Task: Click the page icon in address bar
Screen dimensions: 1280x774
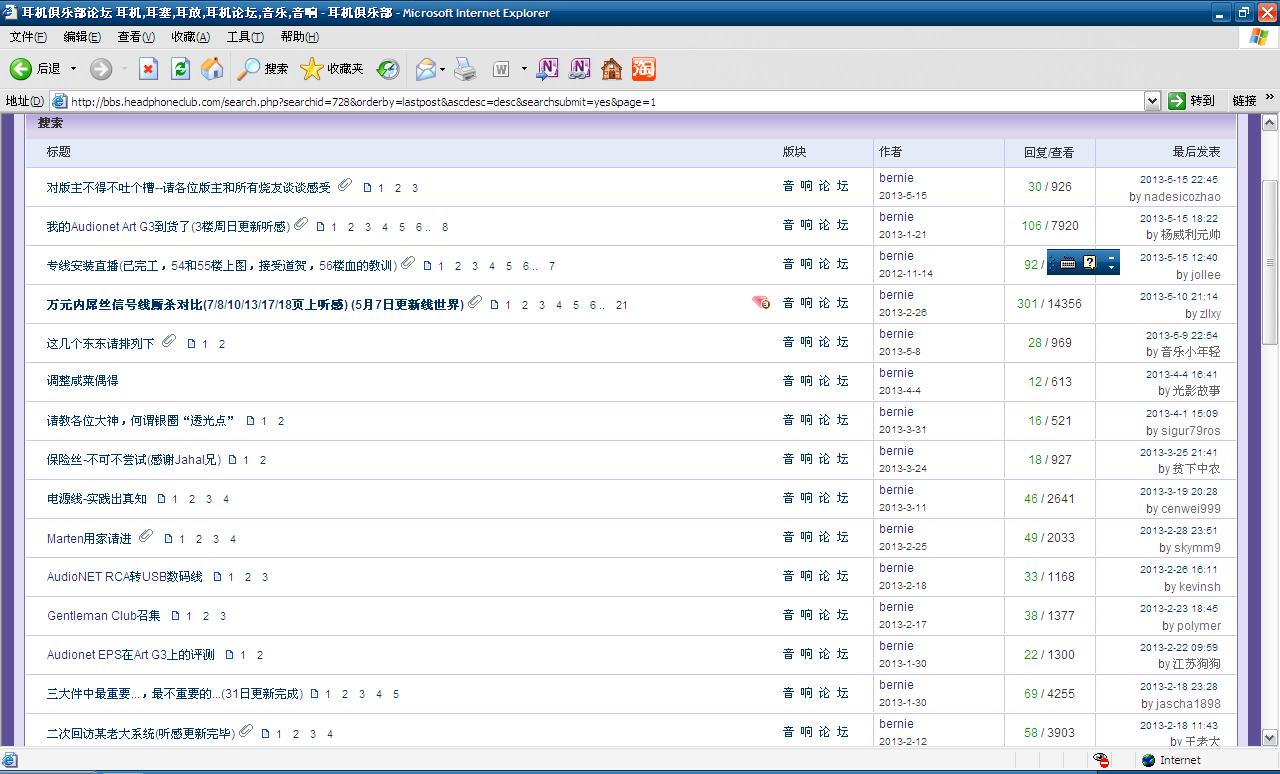Action: 59,101
